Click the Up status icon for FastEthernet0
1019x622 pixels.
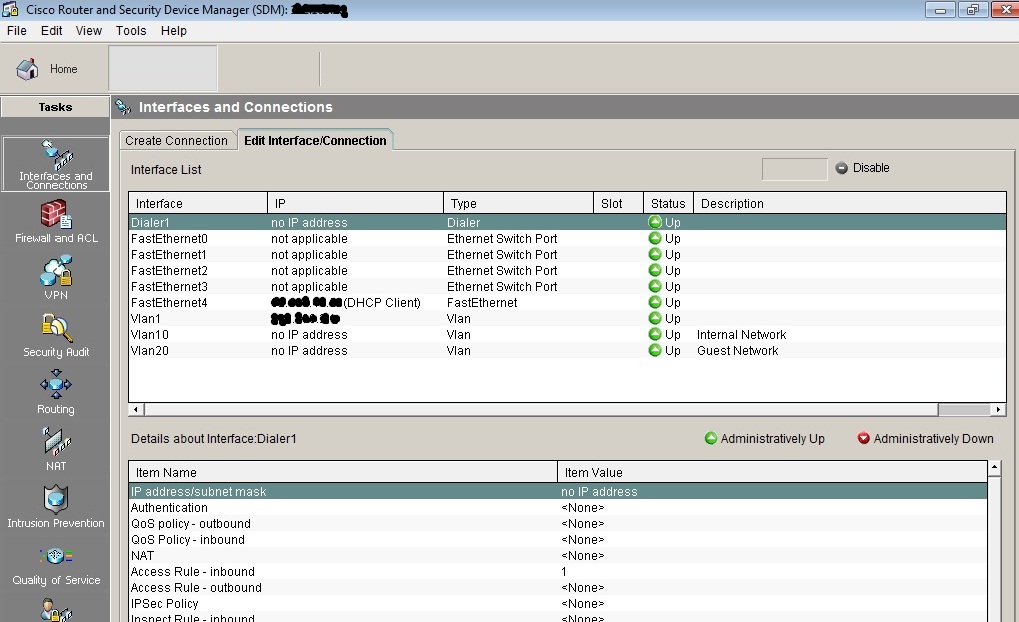tap(654, 239)
